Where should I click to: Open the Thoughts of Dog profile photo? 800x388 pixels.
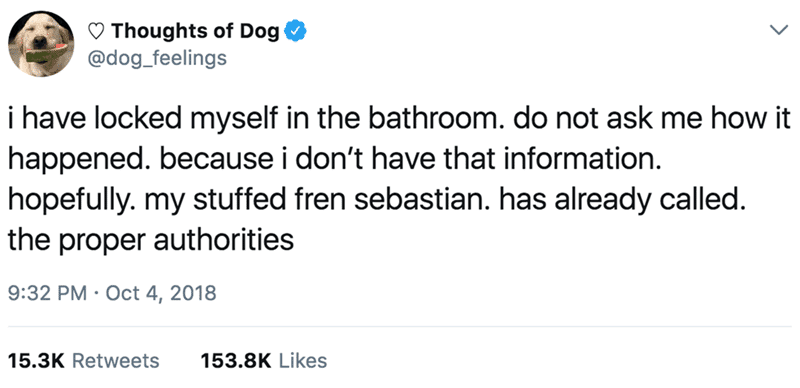click(41, 44)
